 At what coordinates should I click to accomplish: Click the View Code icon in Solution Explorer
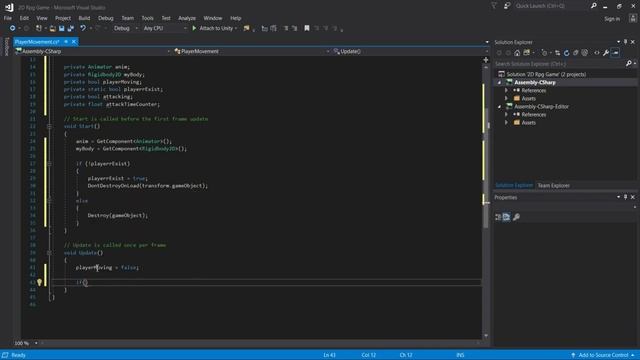tap(597, 53)
